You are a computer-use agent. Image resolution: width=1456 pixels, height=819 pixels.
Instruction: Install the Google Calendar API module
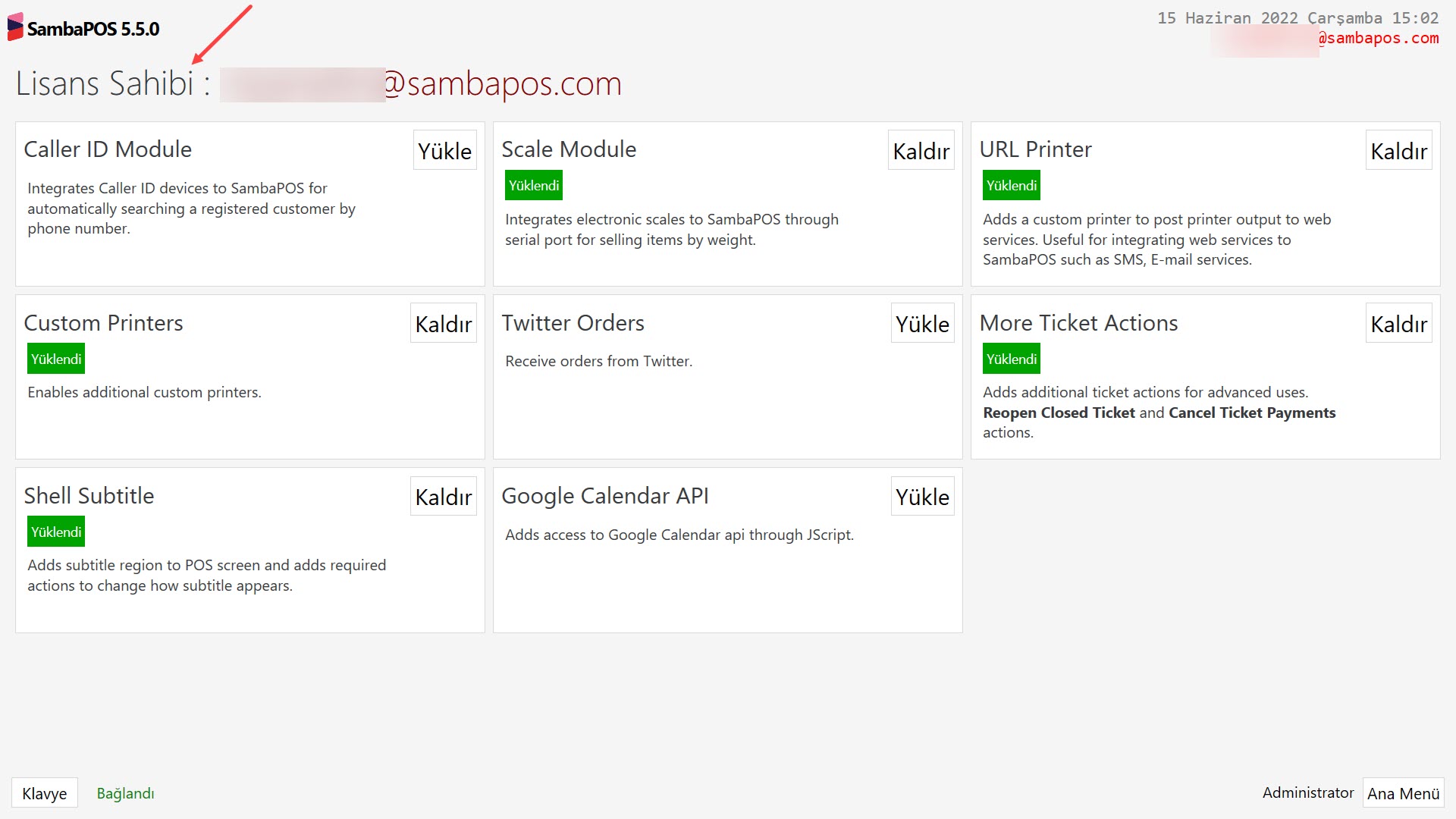pyautogui.click(x=922, y=496)
